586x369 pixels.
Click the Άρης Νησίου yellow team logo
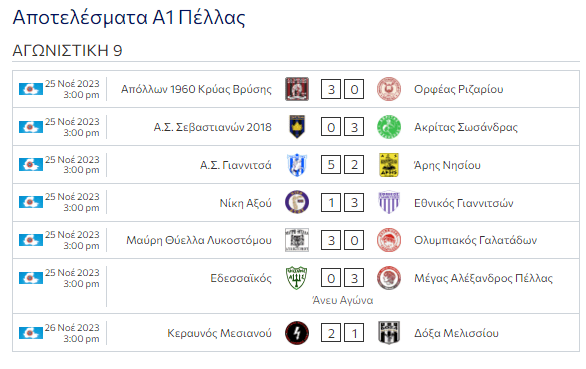[x=389, y=165]
